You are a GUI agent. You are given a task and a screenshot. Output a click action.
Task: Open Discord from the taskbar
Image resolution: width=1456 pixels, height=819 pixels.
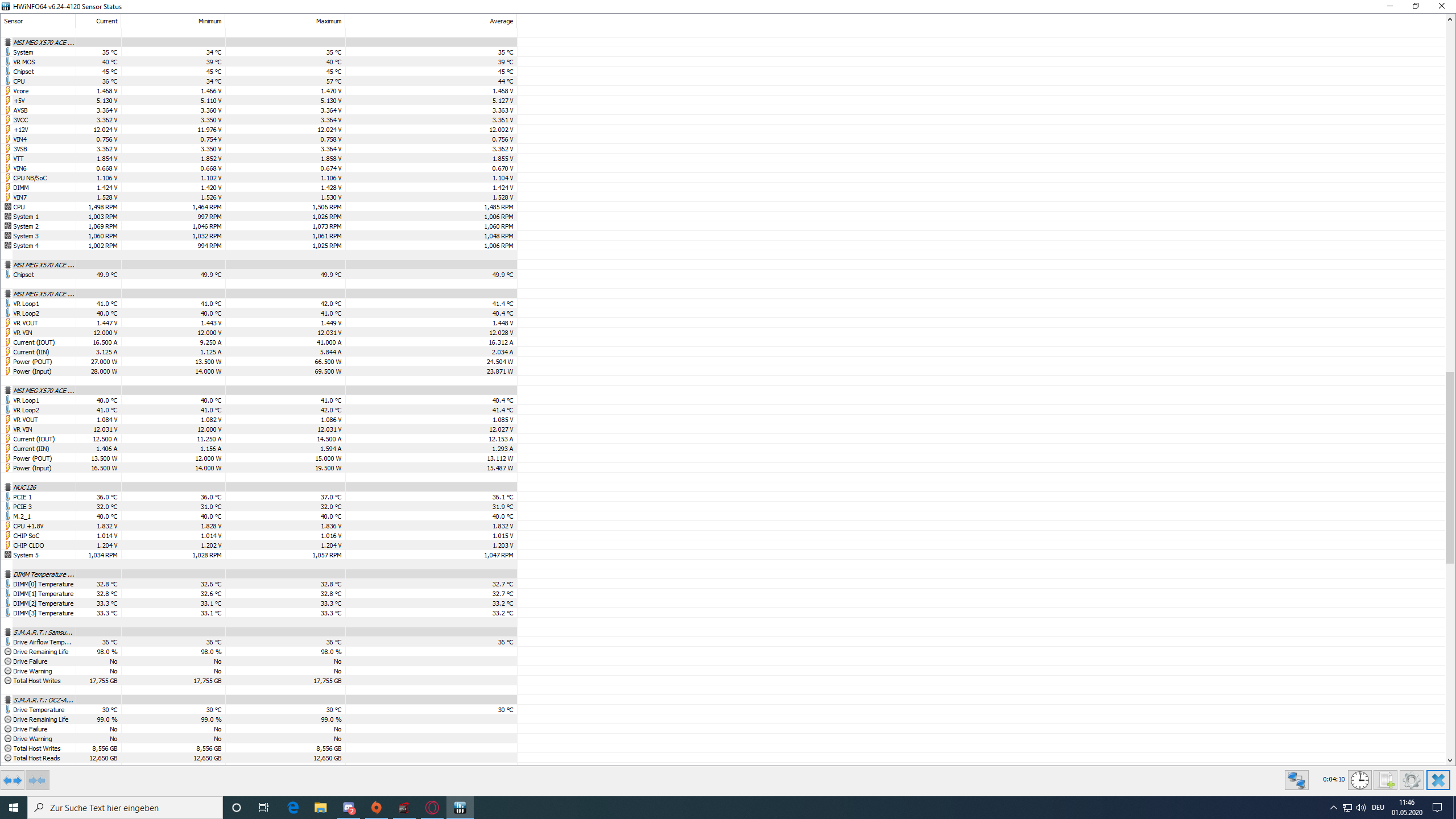pos(349,808)
